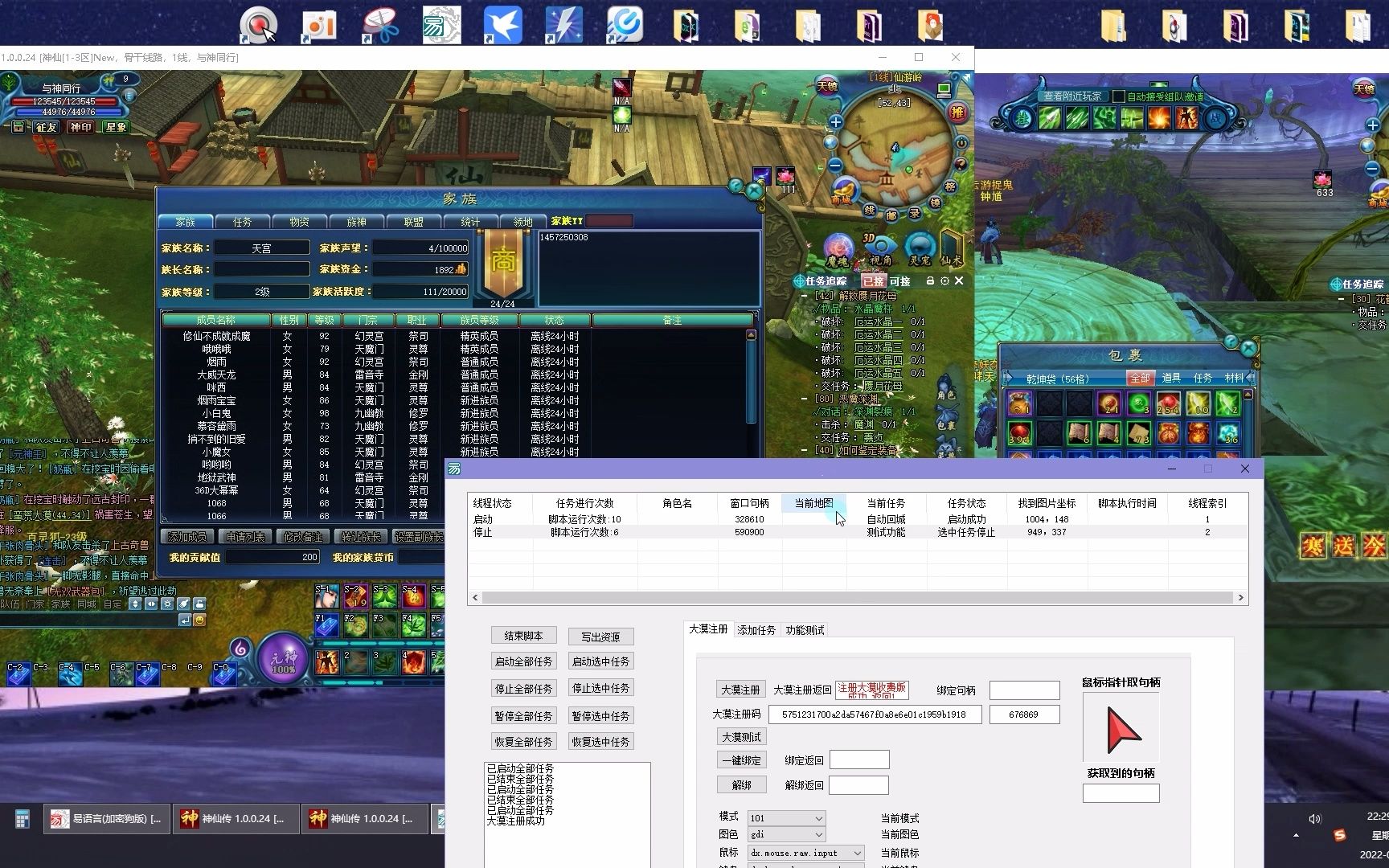This screenshot has width=1389, height=868.
Task: Open the 魔魂 orb icon
Action: pyautogui.click(x=838, y=250)
